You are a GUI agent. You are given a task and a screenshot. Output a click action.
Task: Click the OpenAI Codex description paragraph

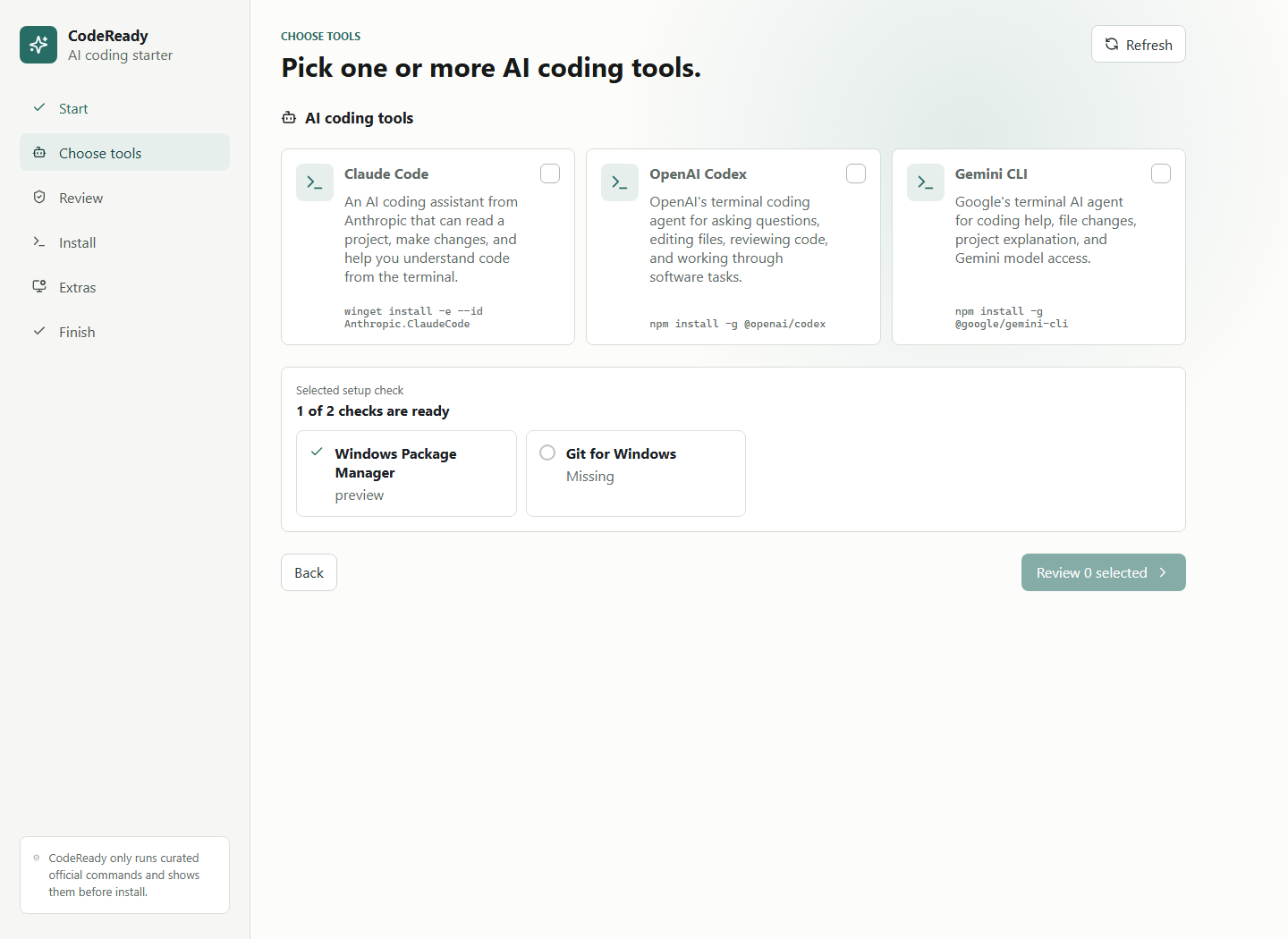click(x=739, y=239)
